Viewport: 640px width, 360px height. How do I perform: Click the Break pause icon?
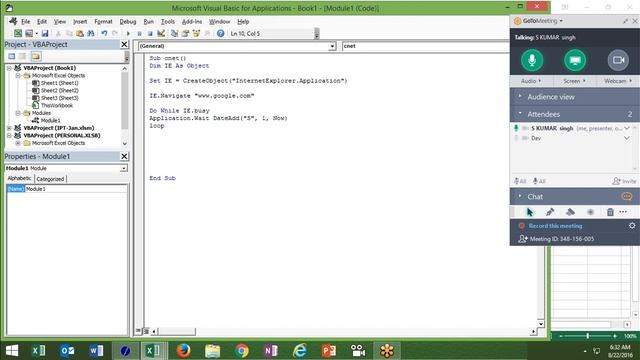point(139,33)
